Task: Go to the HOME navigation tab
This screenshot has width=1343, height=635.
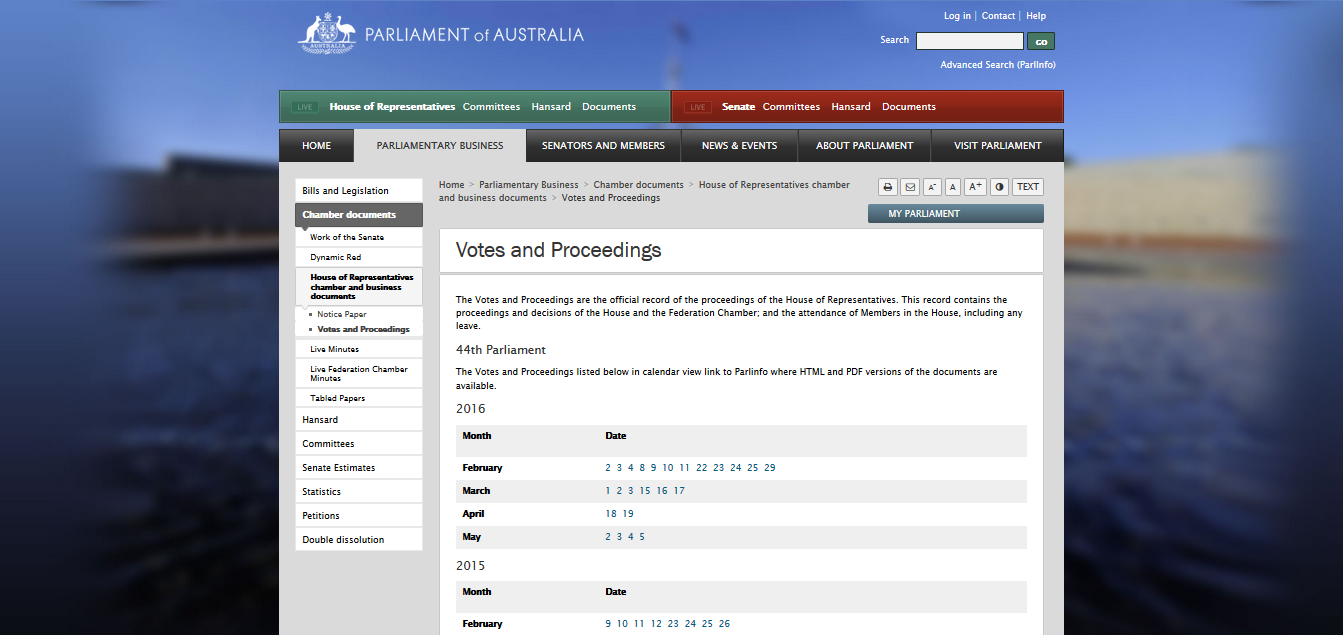Action: [316, 146]
